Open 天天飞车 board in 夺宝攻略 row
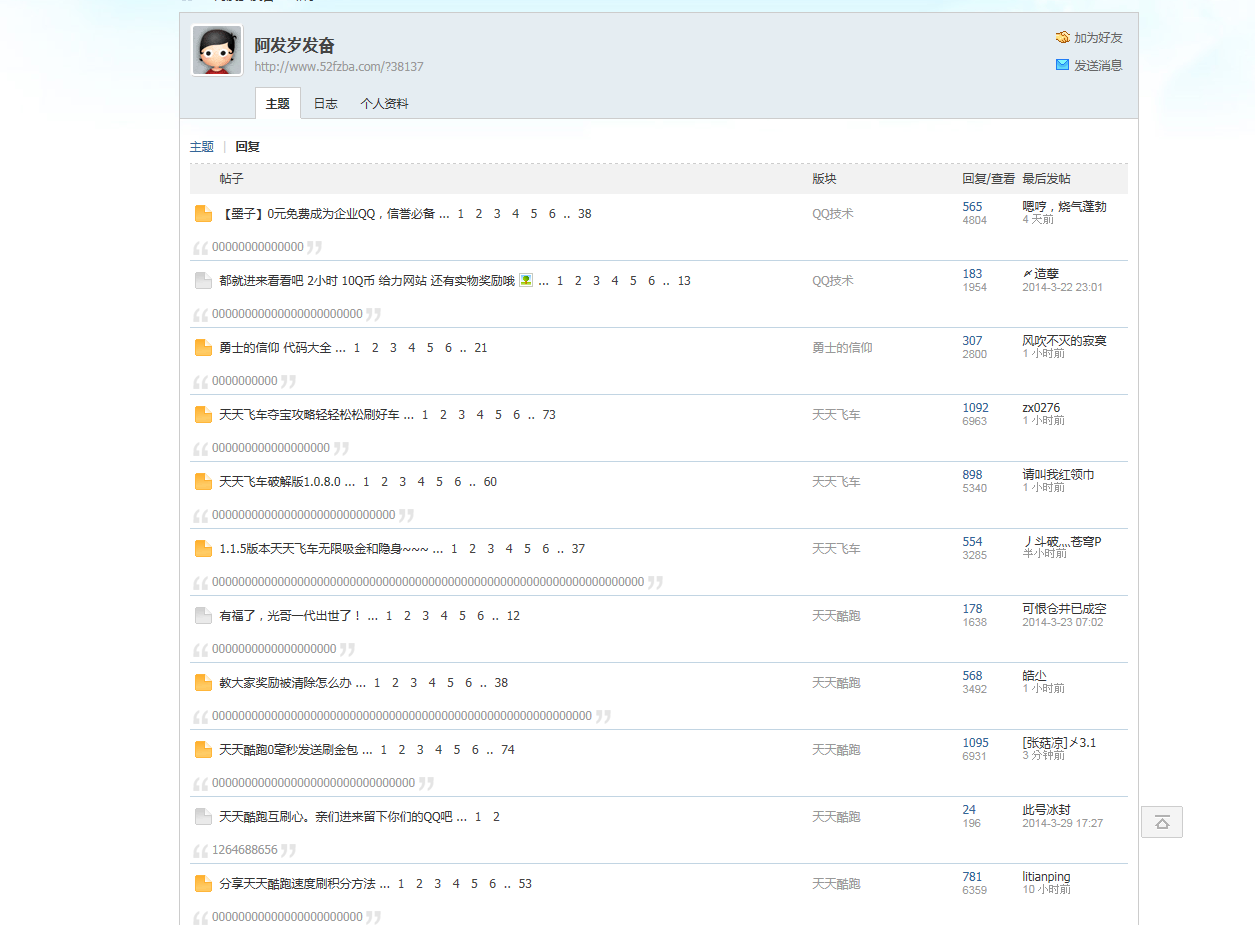This screenshot has width=1255, height=925. coord(836,414)
